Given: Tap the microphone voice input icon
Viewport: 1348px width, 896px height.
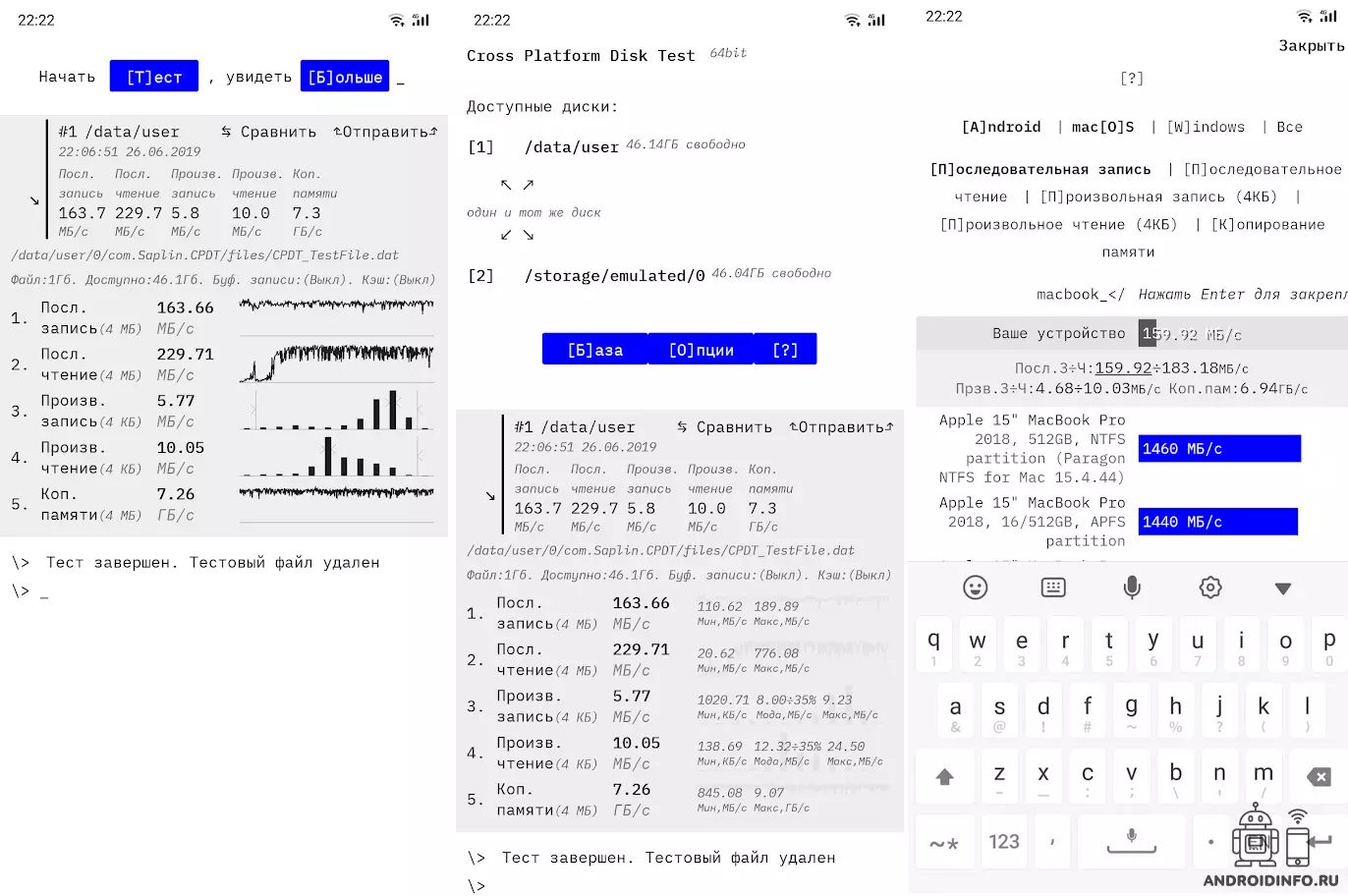Looking at the screenshot, I should [x=1132, y=588].
